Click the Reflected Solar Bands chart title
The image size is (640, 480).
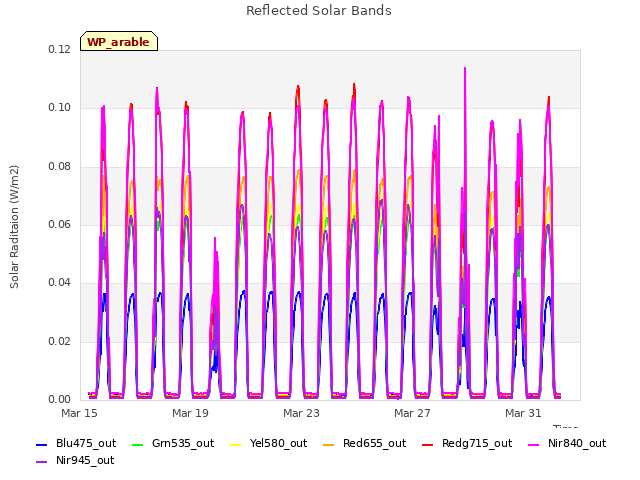tap(319, 11)
